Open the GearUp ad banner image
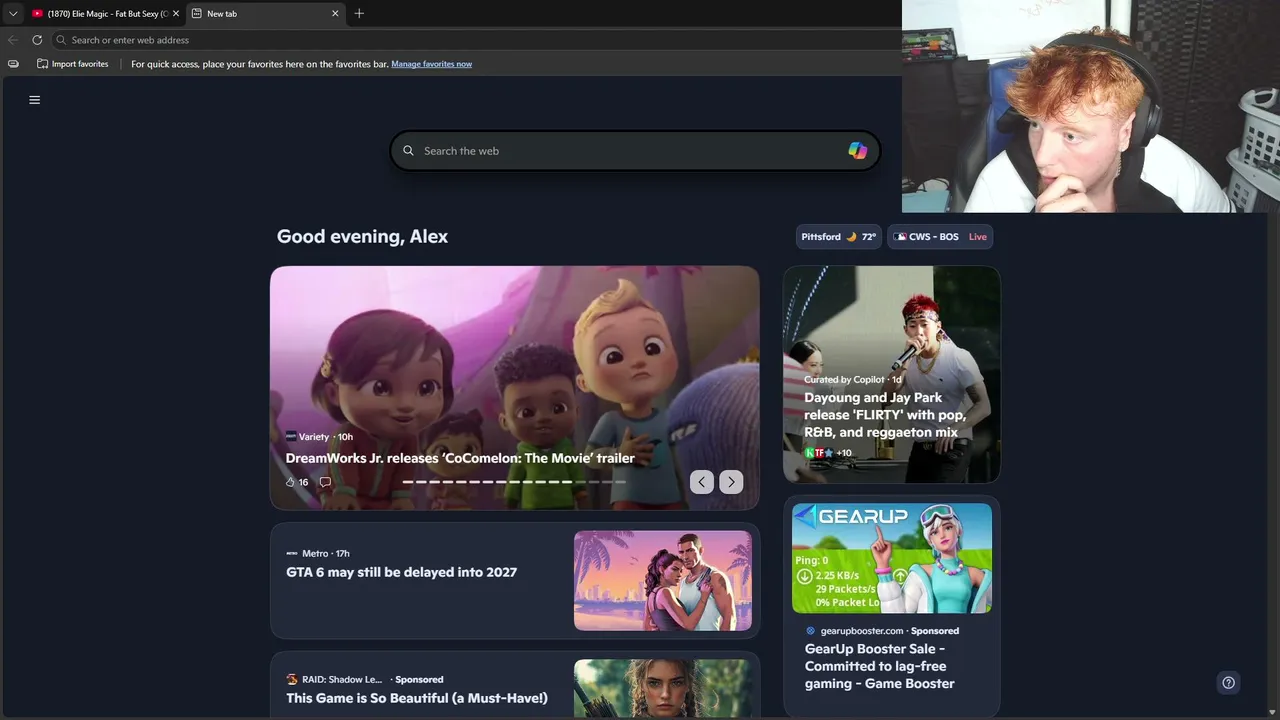Screen dimensions: 1280x720 click(x=892, y=558)
